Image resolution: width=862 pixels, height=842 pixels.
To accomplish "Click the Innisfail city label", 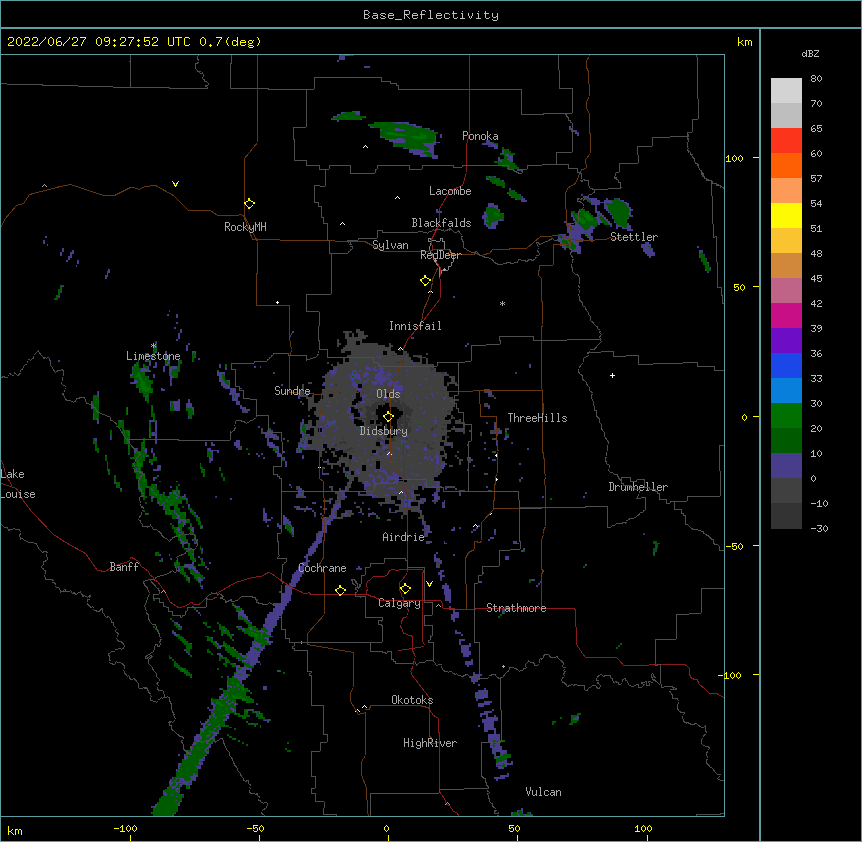I will pos(415,326).
